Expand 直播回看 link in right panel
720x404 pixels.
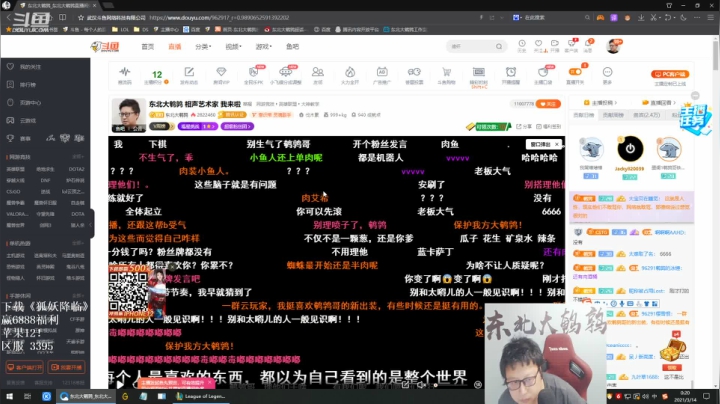point(659,102)
